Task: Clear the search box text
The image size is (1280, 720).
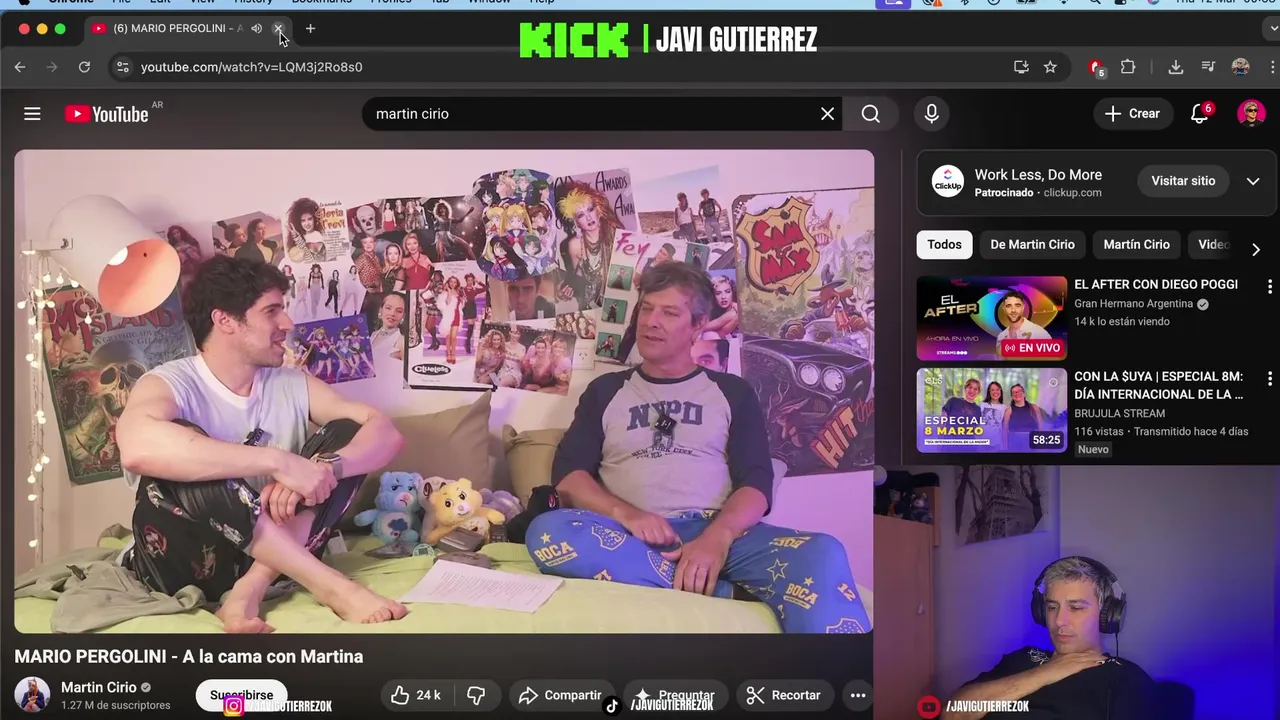Action: point(827,114)
